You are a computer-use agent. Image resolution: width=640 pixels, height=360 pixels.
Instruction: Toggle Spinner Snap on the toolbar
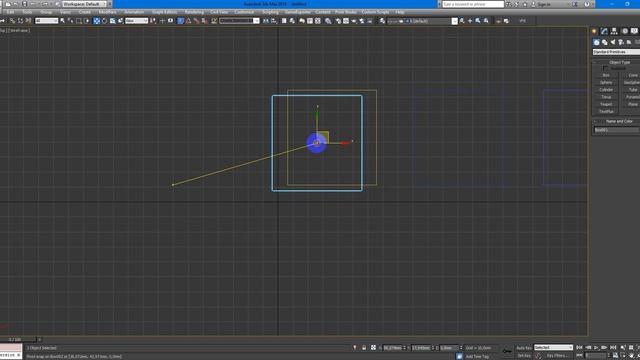(204, 21)
